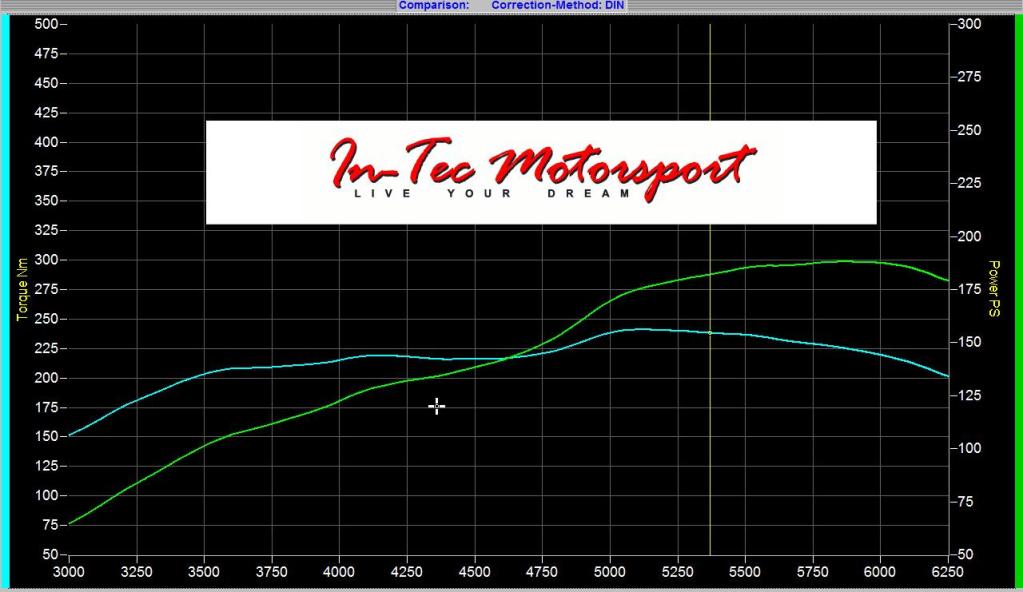
Task: Click the 225 torque axis value on left
Action: click(46, 348)
